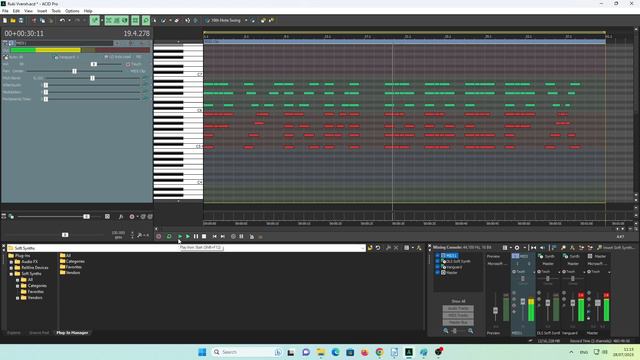Click the folder-up icon beside the Soft Synths path
The width and height of the screenshot is (640, 360).
[x=370, y=248]
